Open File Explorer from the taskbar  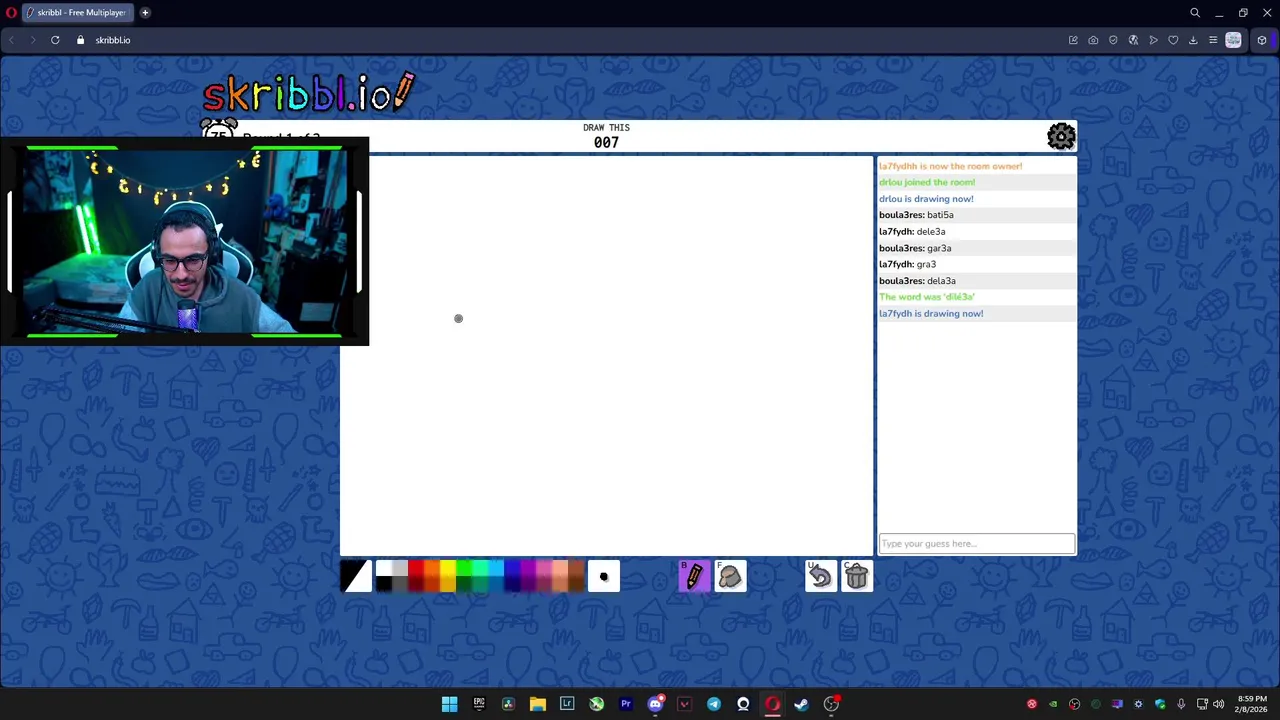[537, 704]
